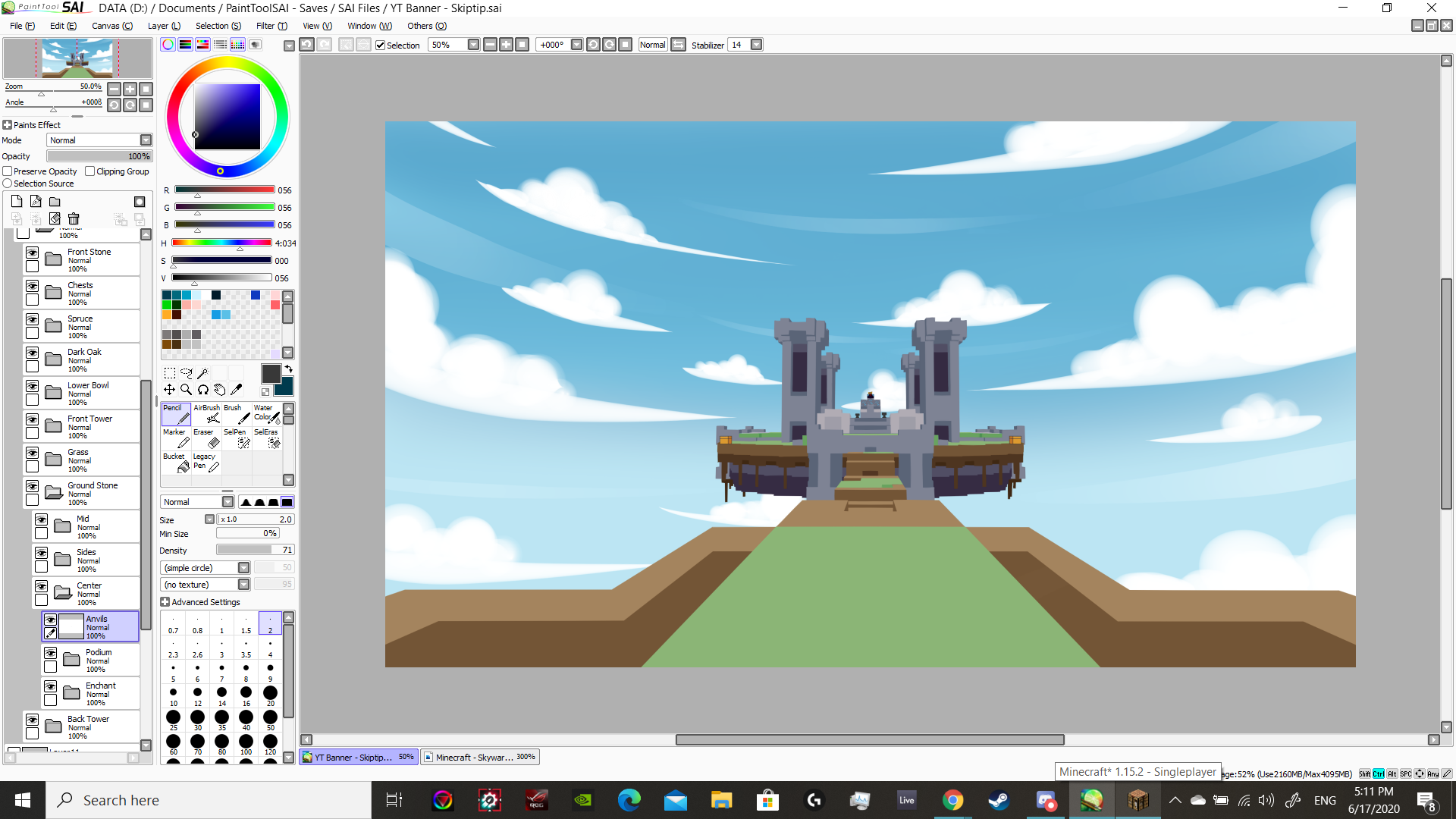Select the Marker tool

176,438
